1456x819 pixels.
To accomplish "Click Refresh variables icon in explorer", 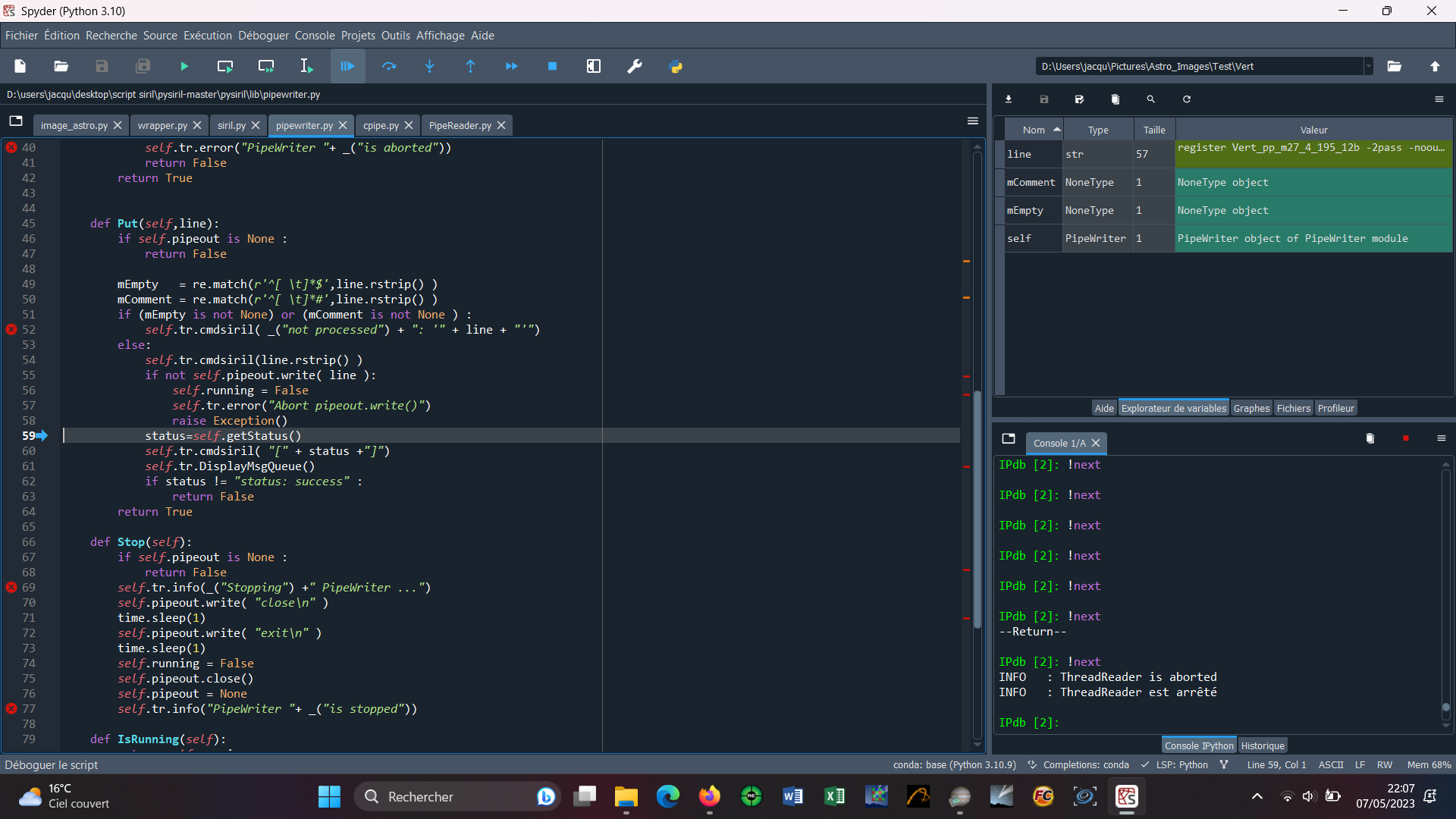I will [1187, 99].
